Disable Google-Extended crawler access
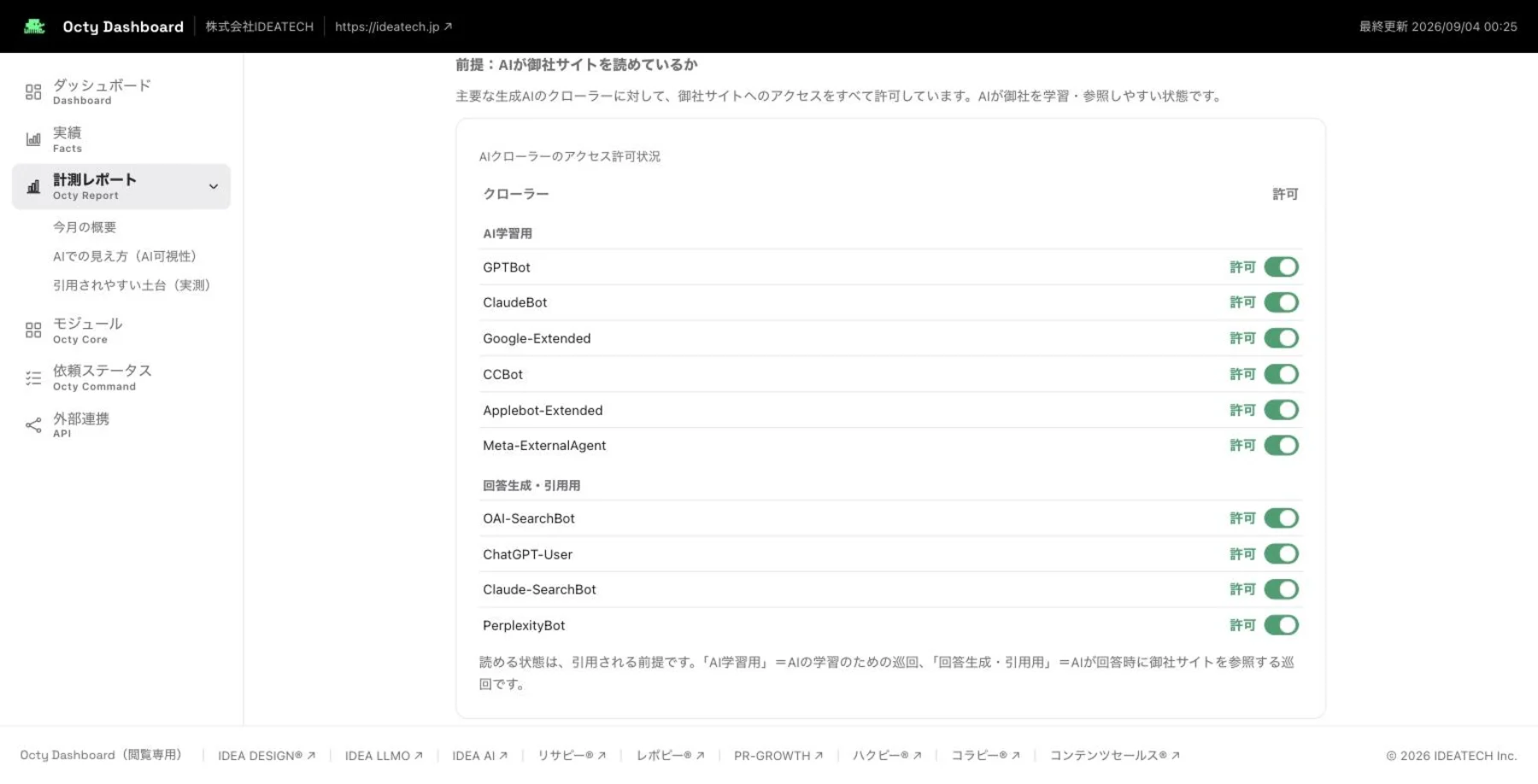The width and height of the screenshot is (1538, 784). [x=1282, y=338]
